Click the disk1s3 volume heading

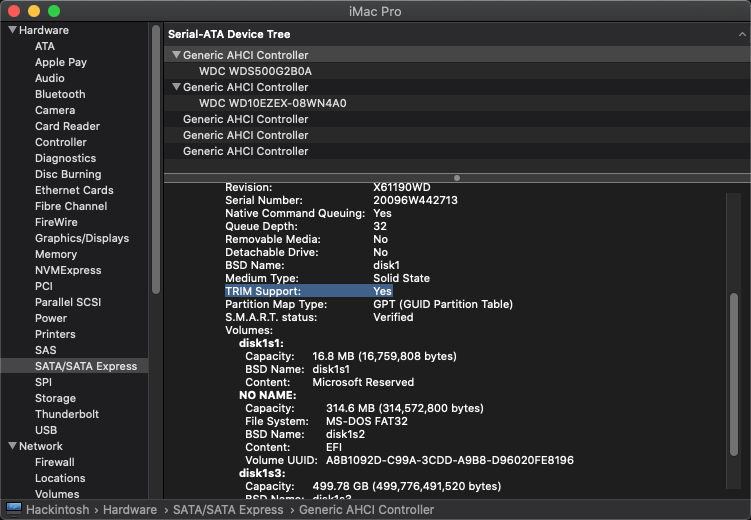click(x=262, y=473)
